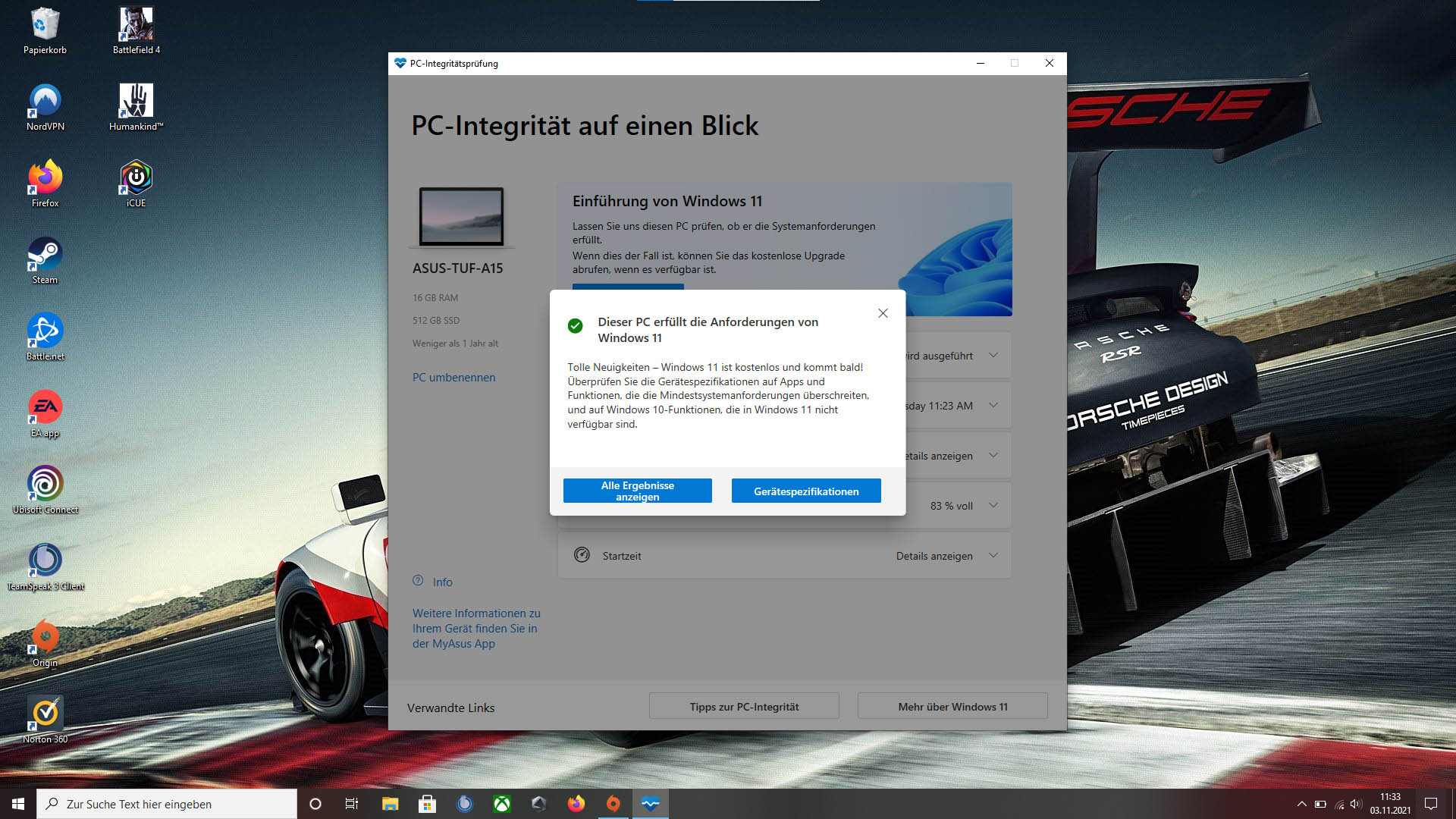Open Firefox from the taskbar

pos(576,804)
